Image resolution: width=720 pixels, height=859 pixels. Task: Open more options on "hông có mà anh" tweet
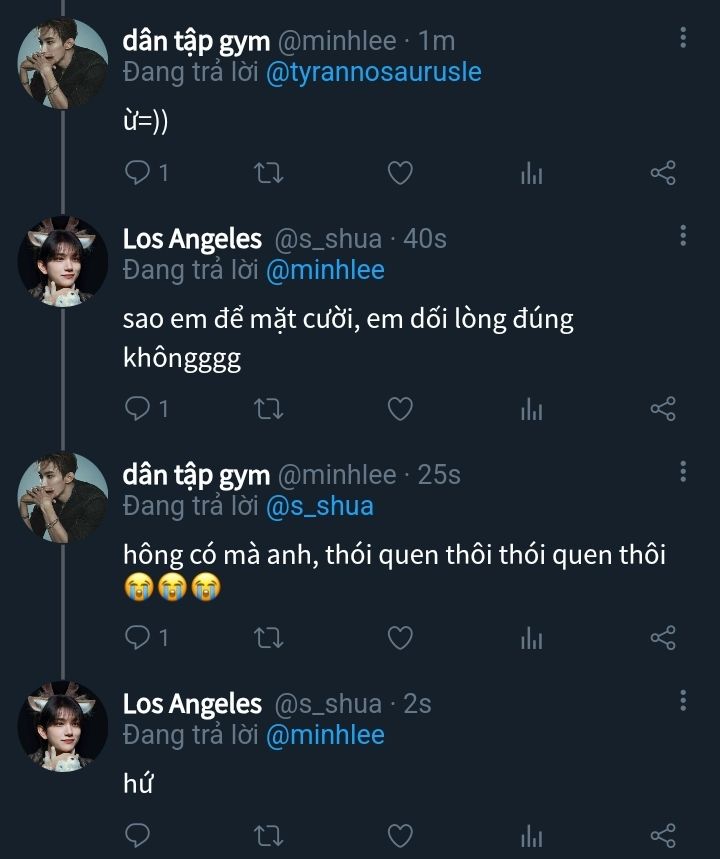(683, 472)
